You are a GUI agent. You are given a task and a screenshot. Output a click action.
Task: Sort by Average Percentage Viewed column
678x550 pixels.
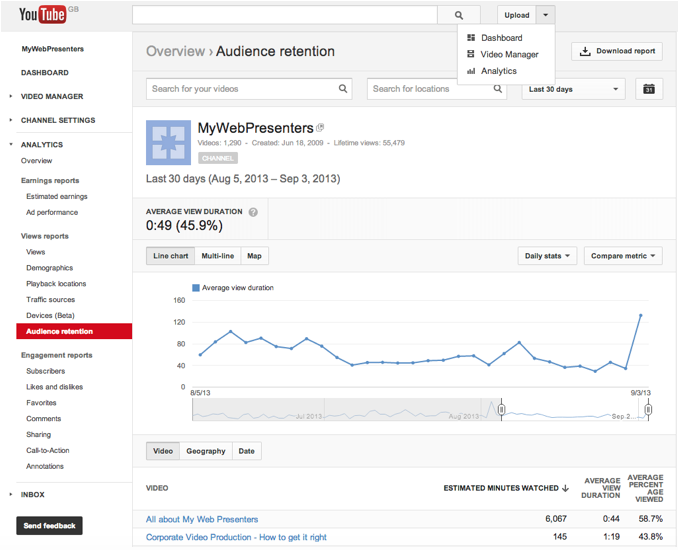coord(646,488)
